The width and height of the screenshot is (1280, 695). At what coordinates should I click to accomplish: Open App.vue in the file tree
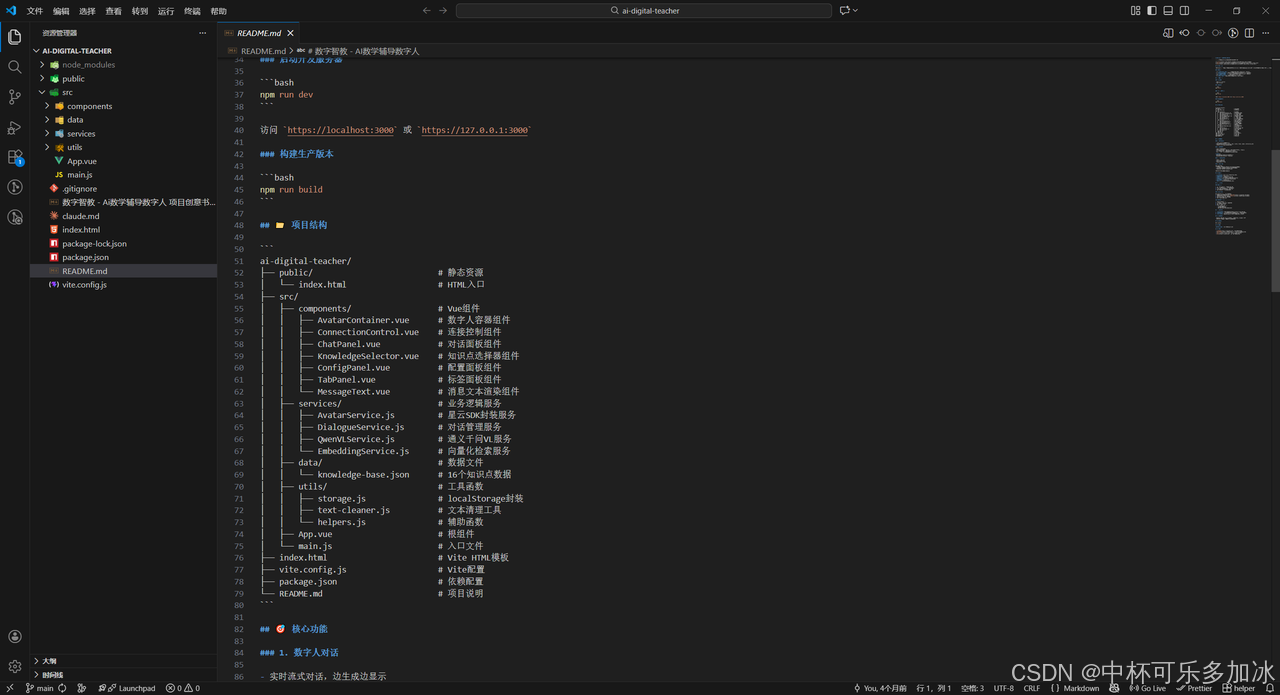click(123, 161)
